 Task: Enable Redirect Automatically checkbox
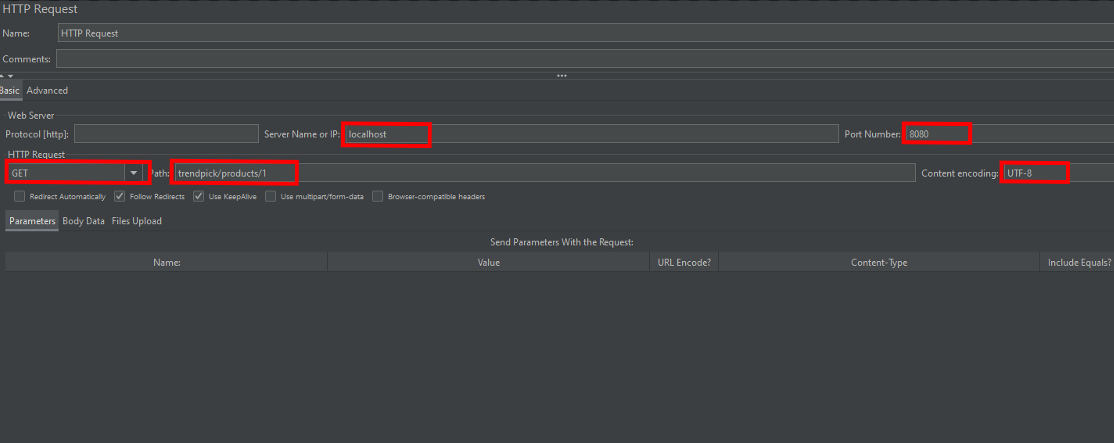click(19, 197)
